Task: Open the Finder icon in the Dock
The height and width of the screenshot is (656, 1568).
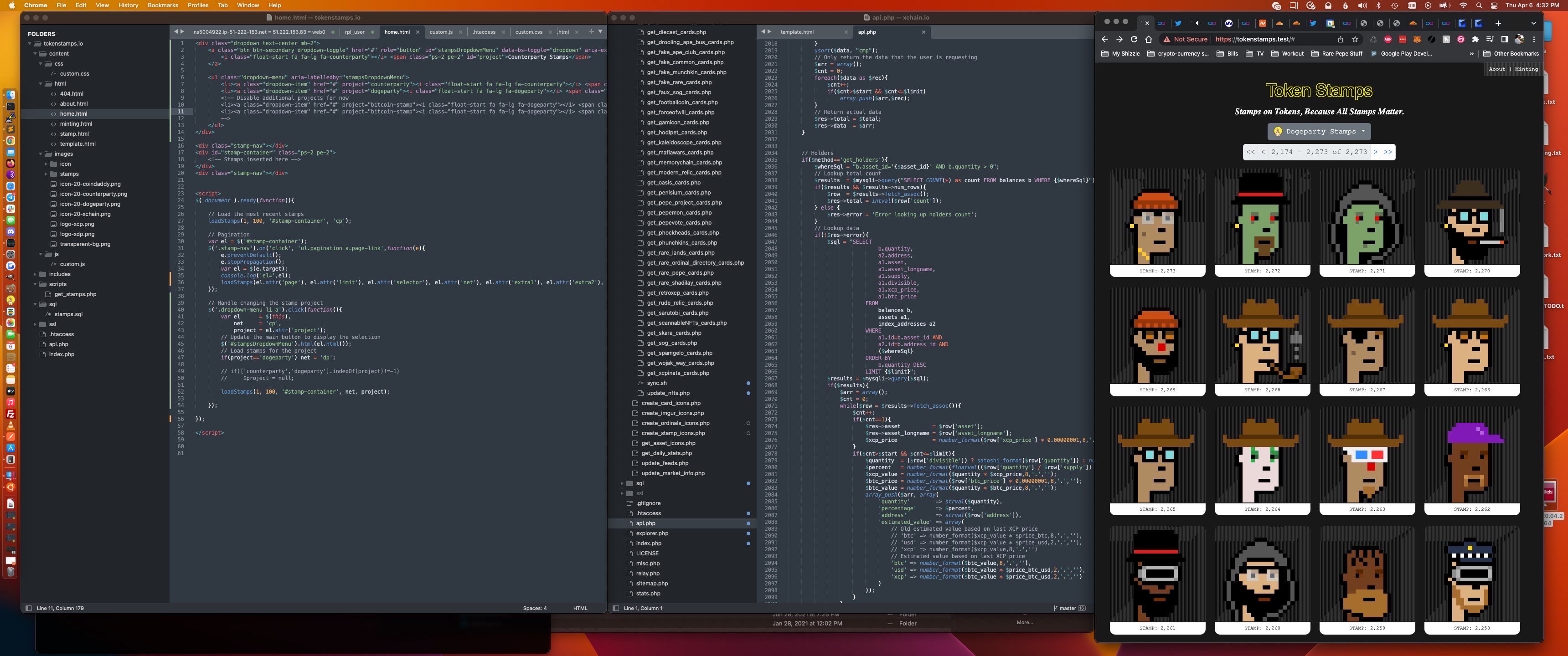Action: point(10,95)
